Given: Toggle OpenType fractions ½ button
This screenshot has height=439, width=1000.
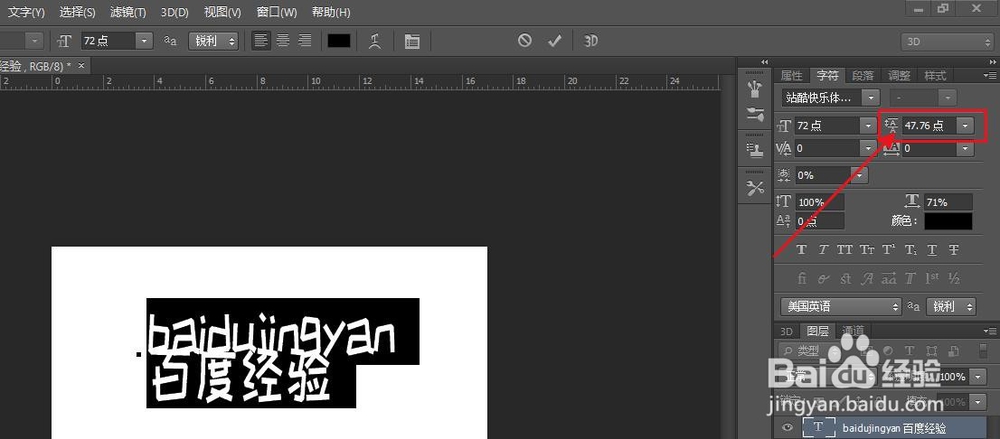Looking at the screenshot, I should (x=954, y=279).
